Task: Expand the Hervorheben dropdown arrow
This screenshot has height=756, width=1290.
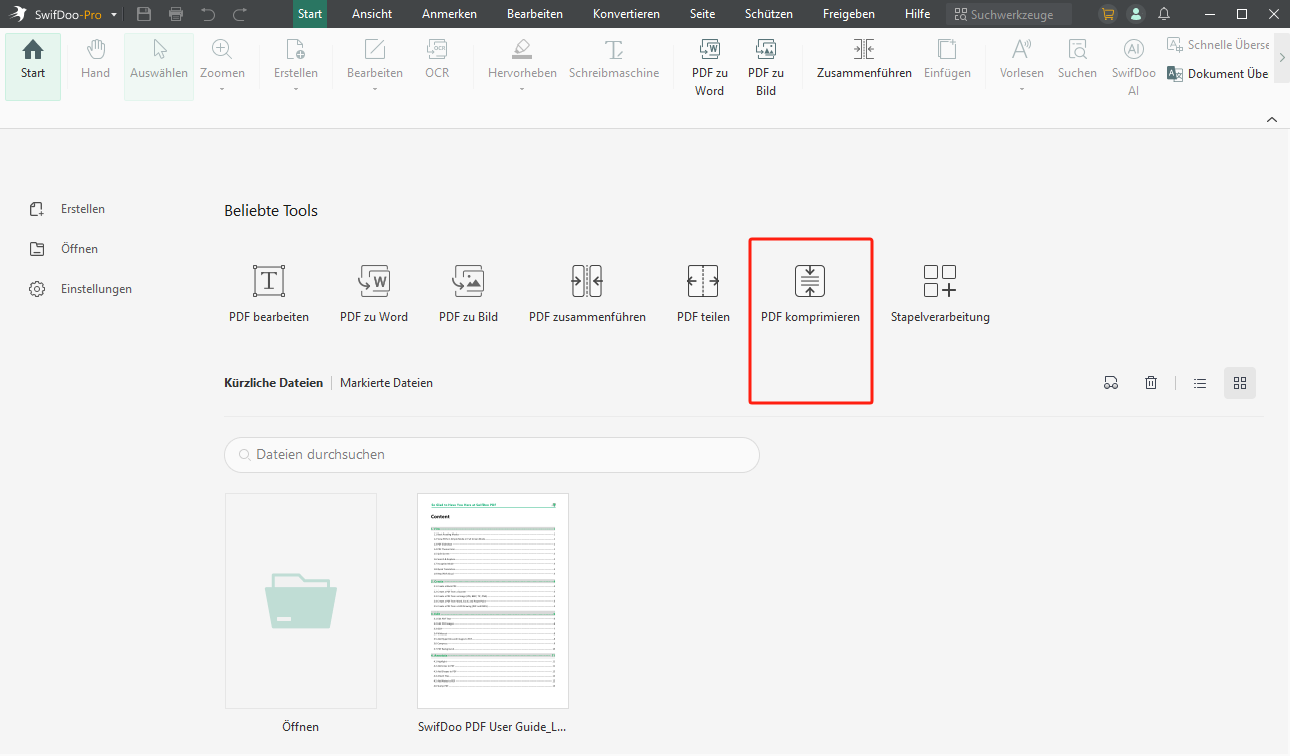Action: (522, 90)
